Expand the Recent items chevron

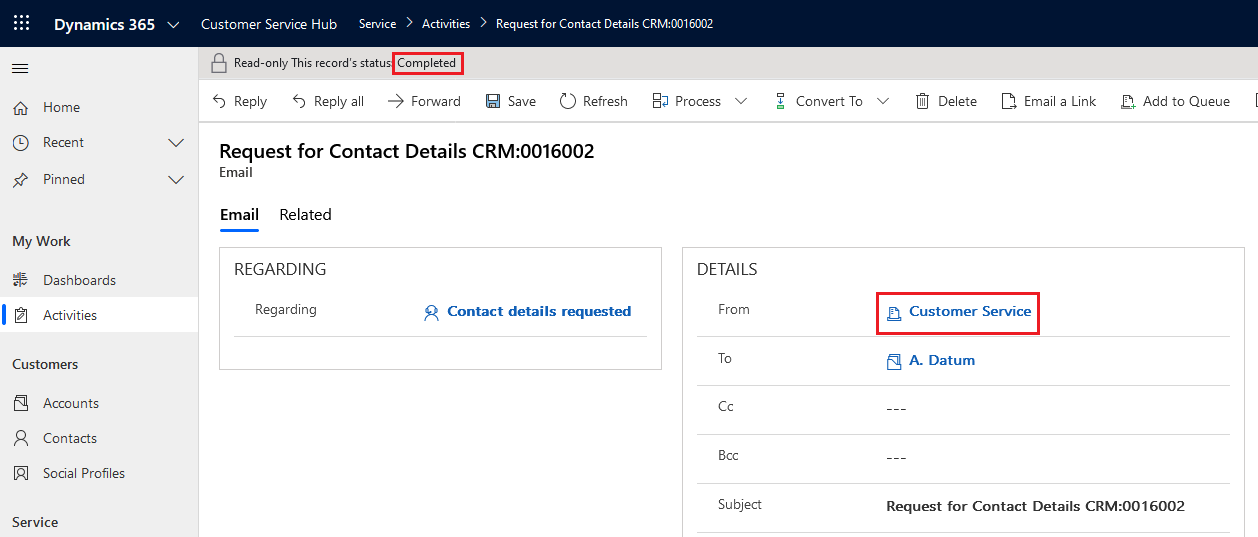click(176, 143)
